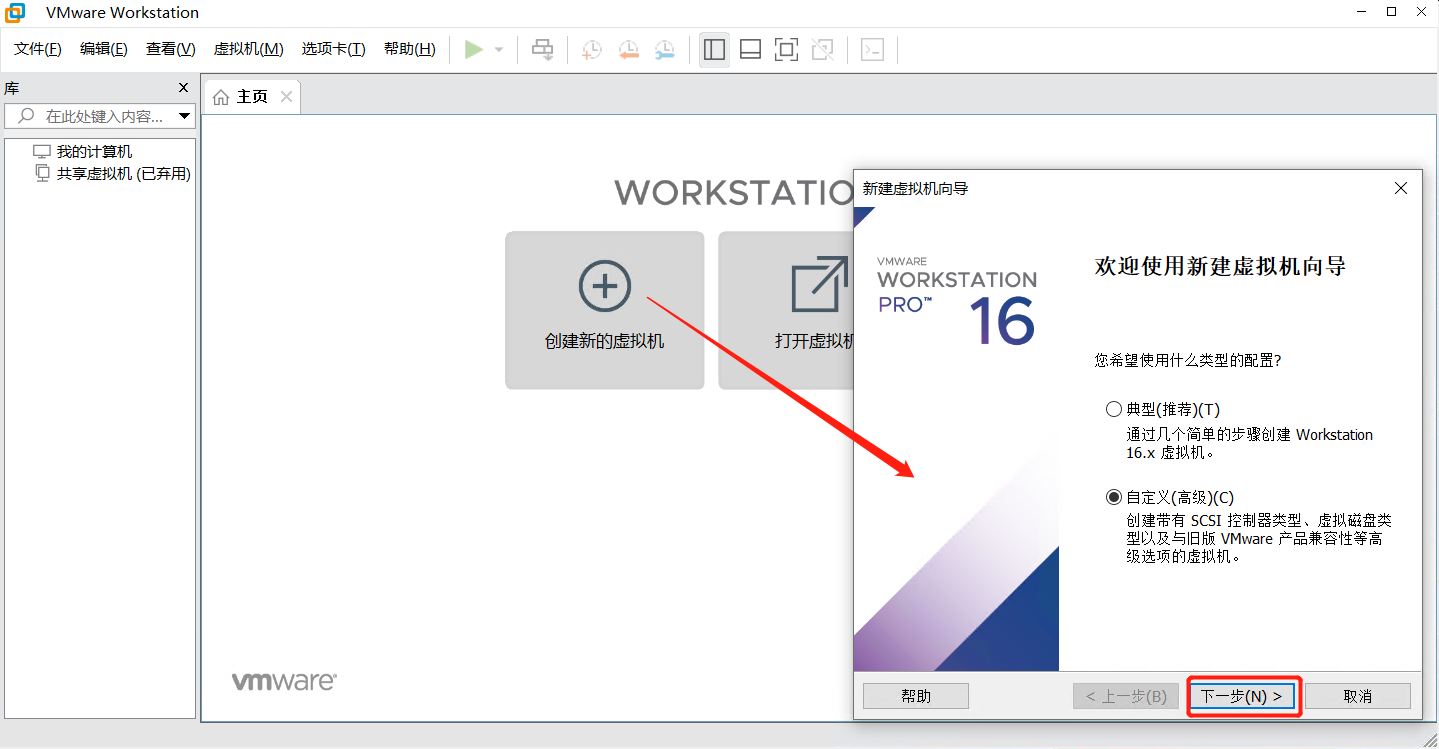Click the revert snapshot icon

pos(628,49)
